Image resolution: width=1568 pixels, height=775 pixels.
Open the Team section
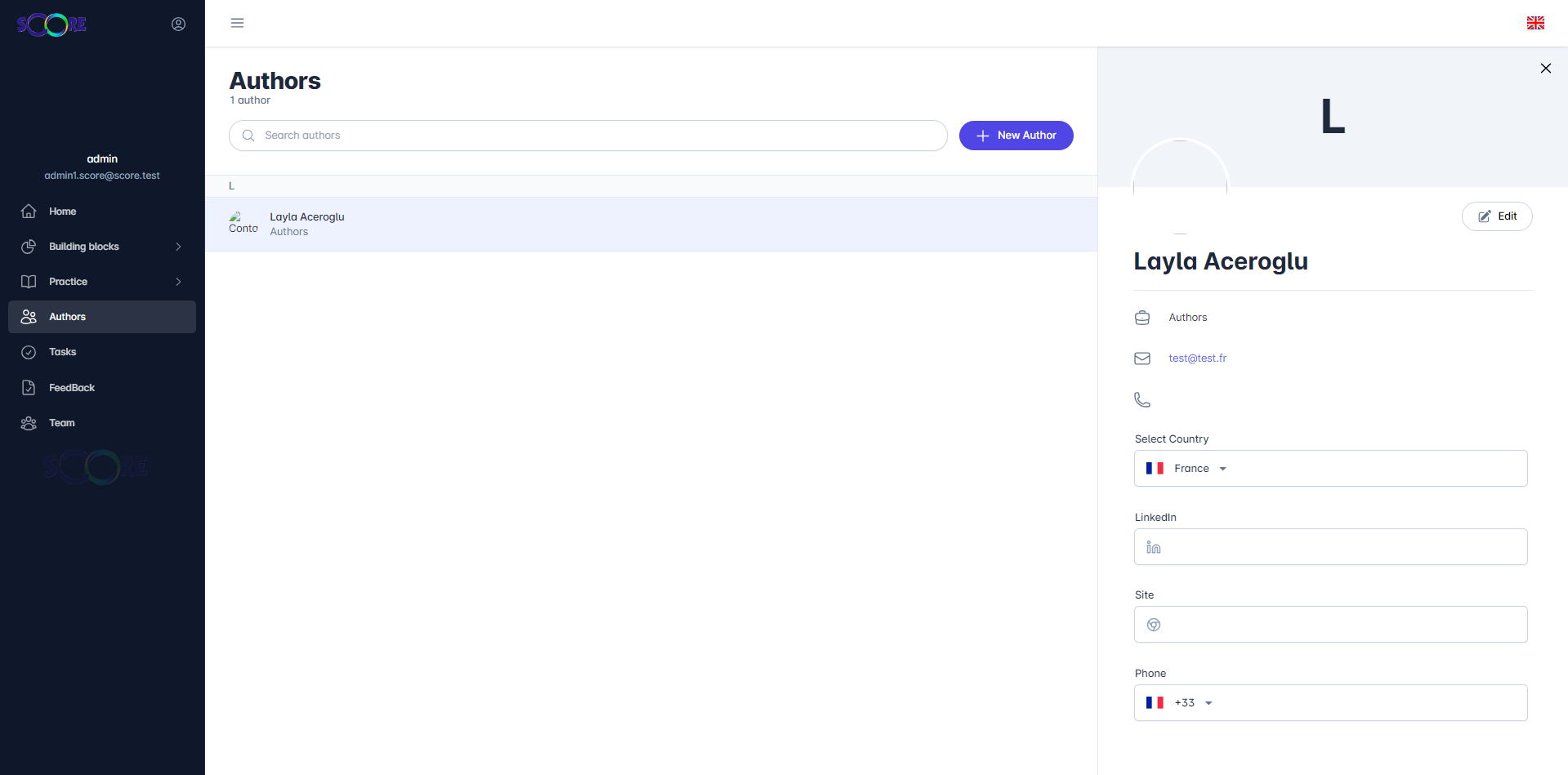coord(61,423)
